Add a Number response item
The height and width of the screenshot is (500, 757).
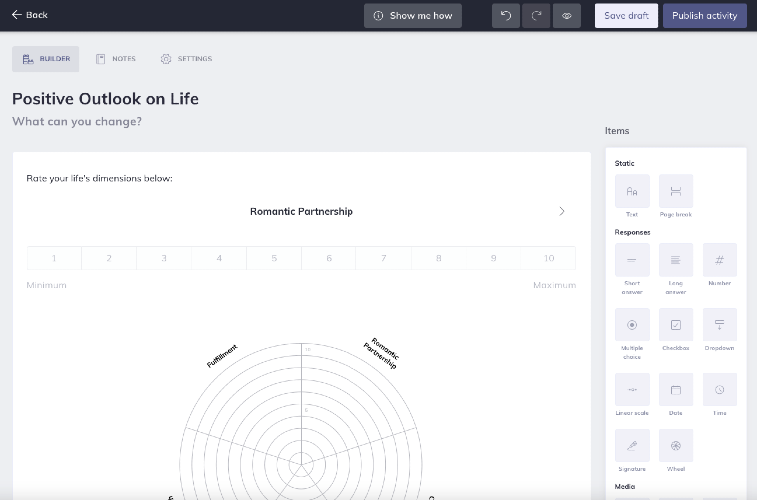[x=719, y=260]
